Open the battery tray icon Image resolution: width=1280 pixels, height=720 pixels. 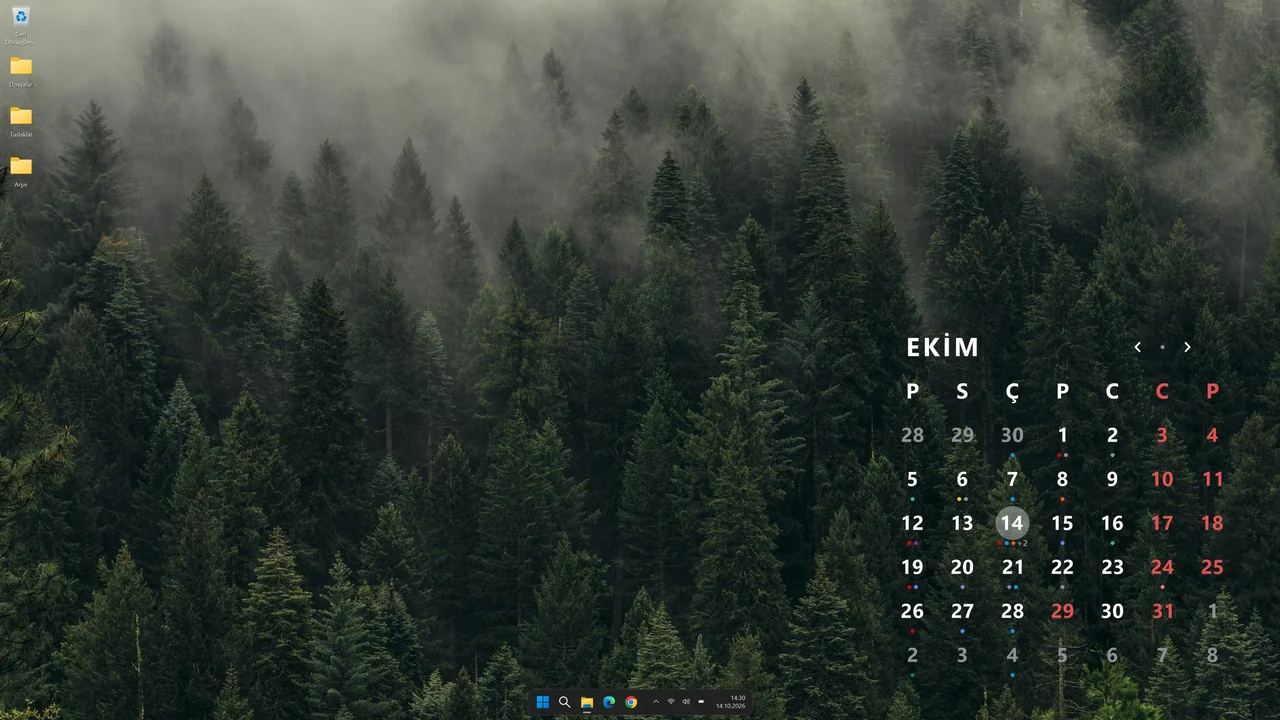(x=702, y=702)
